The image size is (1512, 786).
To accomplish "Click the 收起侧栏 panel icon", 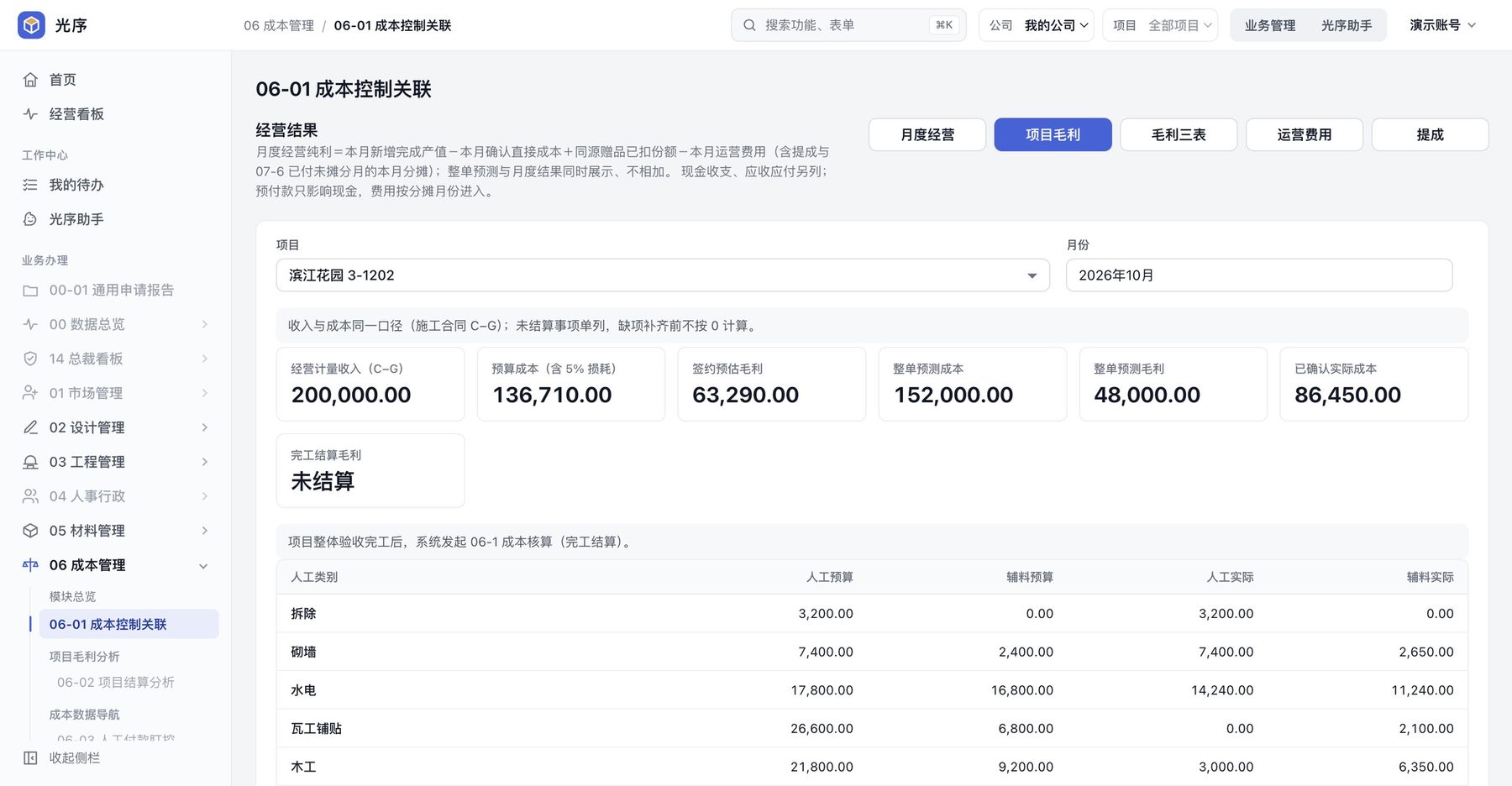I will (30, 758).
